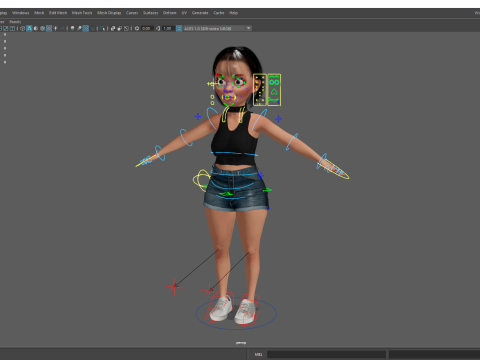Open the Deform menu

[x=169, y=13]
